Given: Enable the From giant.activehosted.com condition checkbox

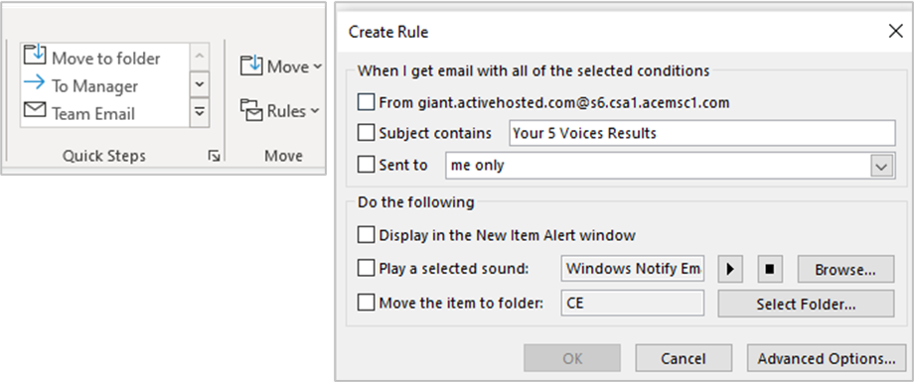Looking at the screenshot, I should [366, 103].
